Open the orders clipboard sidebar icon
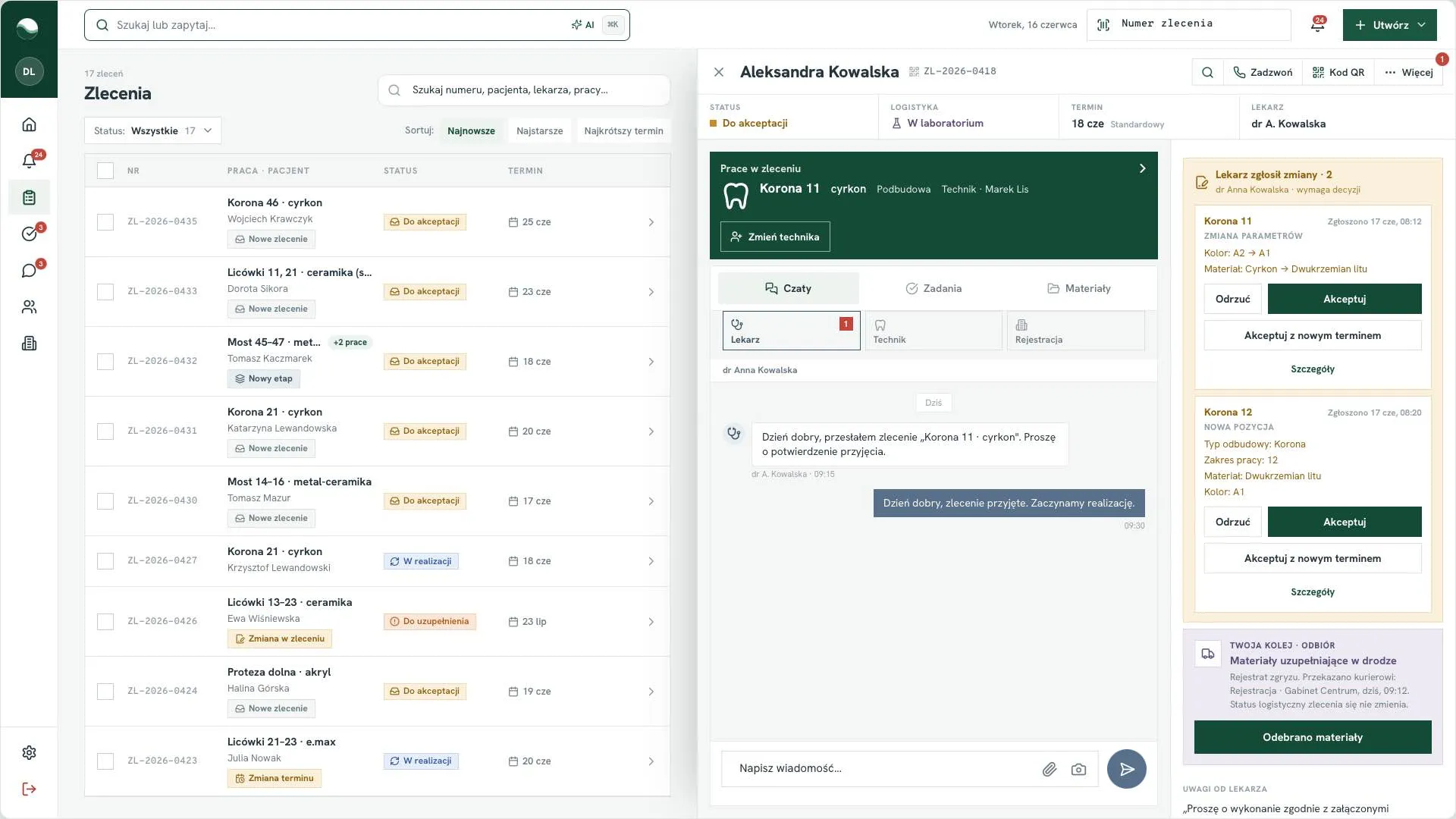The image size is (1456, 819). [29, 197]
